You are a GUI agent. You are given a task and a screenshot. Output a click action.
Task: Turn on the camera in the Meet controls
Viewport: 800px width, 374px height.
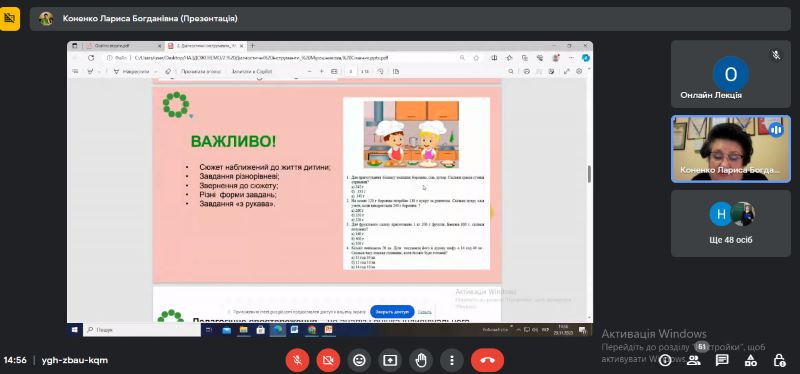[328, 360]
